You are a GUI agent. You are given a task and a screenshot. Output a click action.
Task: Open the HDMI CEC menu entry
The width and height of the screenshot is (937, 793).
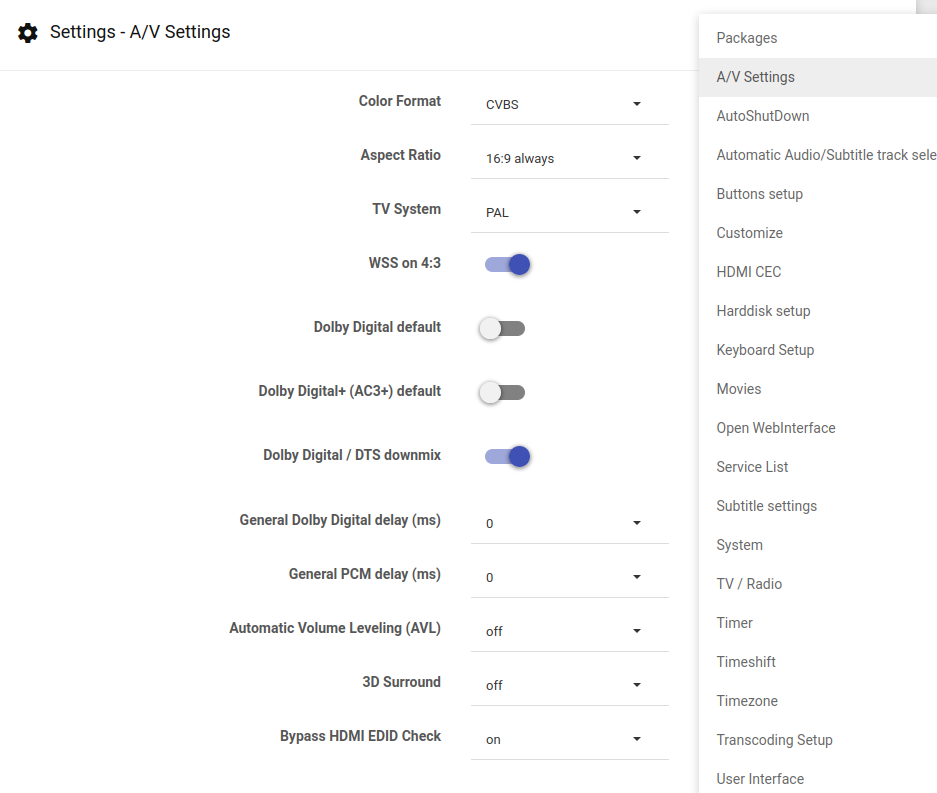[x=749, y=272]
